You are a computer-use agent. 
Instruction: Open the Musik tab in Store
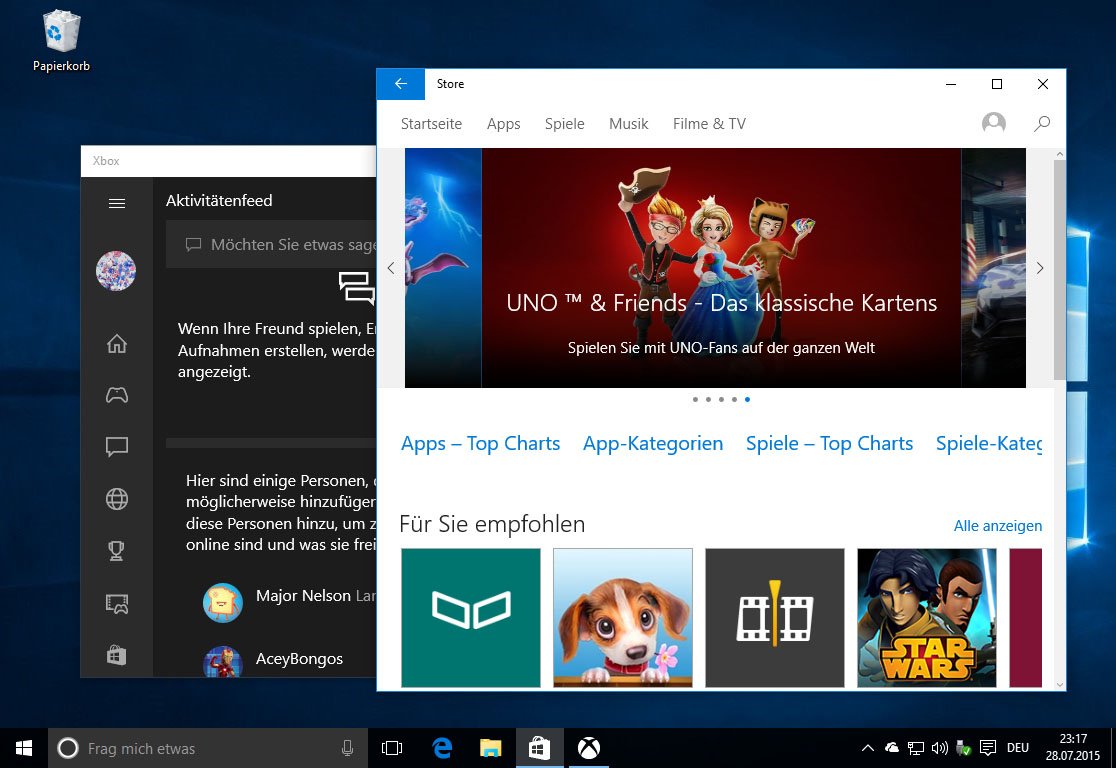tap(628, 124)
